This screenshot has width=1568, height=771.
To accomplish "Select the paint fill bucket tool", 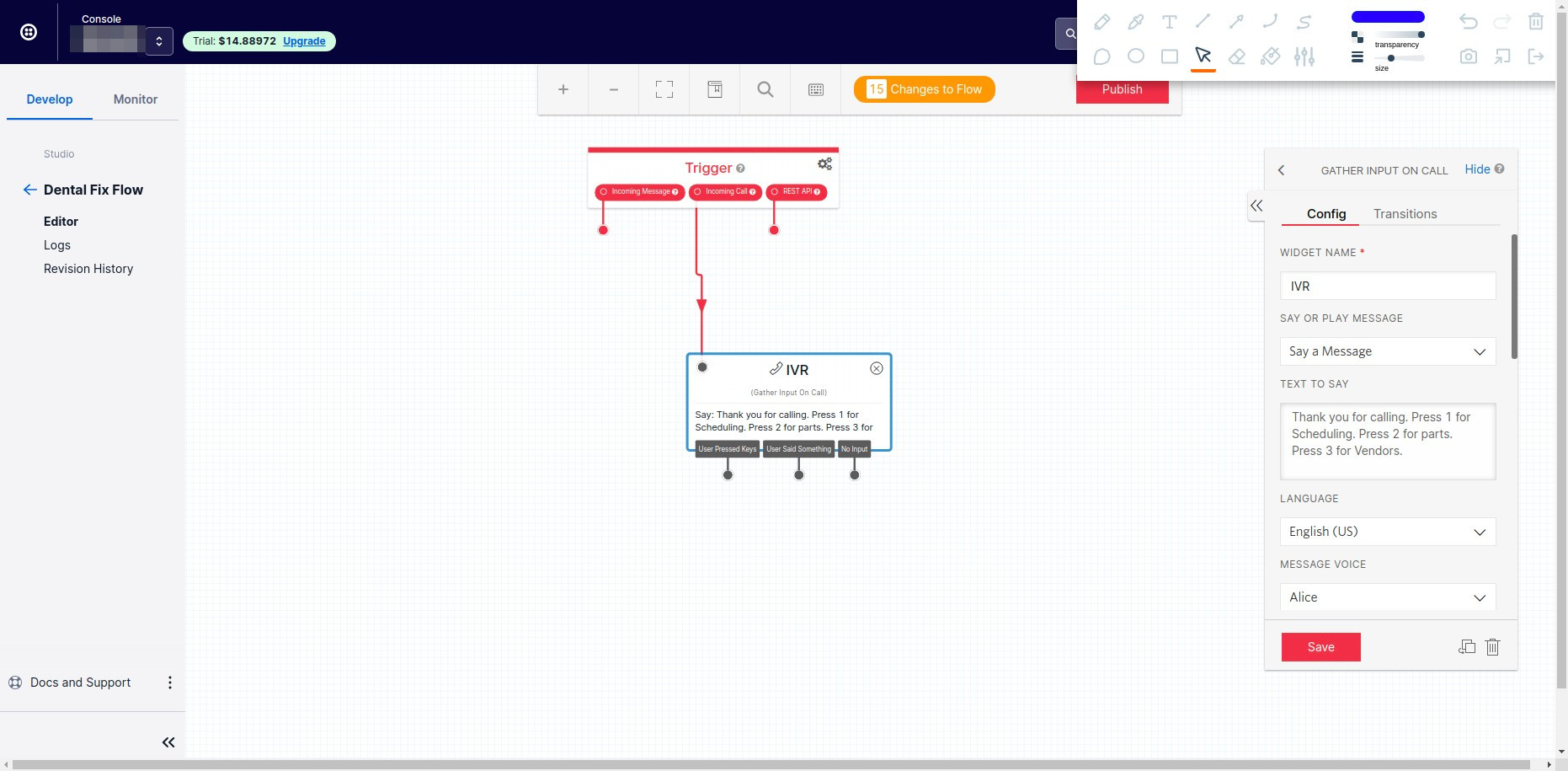I will pos(1270,56).
